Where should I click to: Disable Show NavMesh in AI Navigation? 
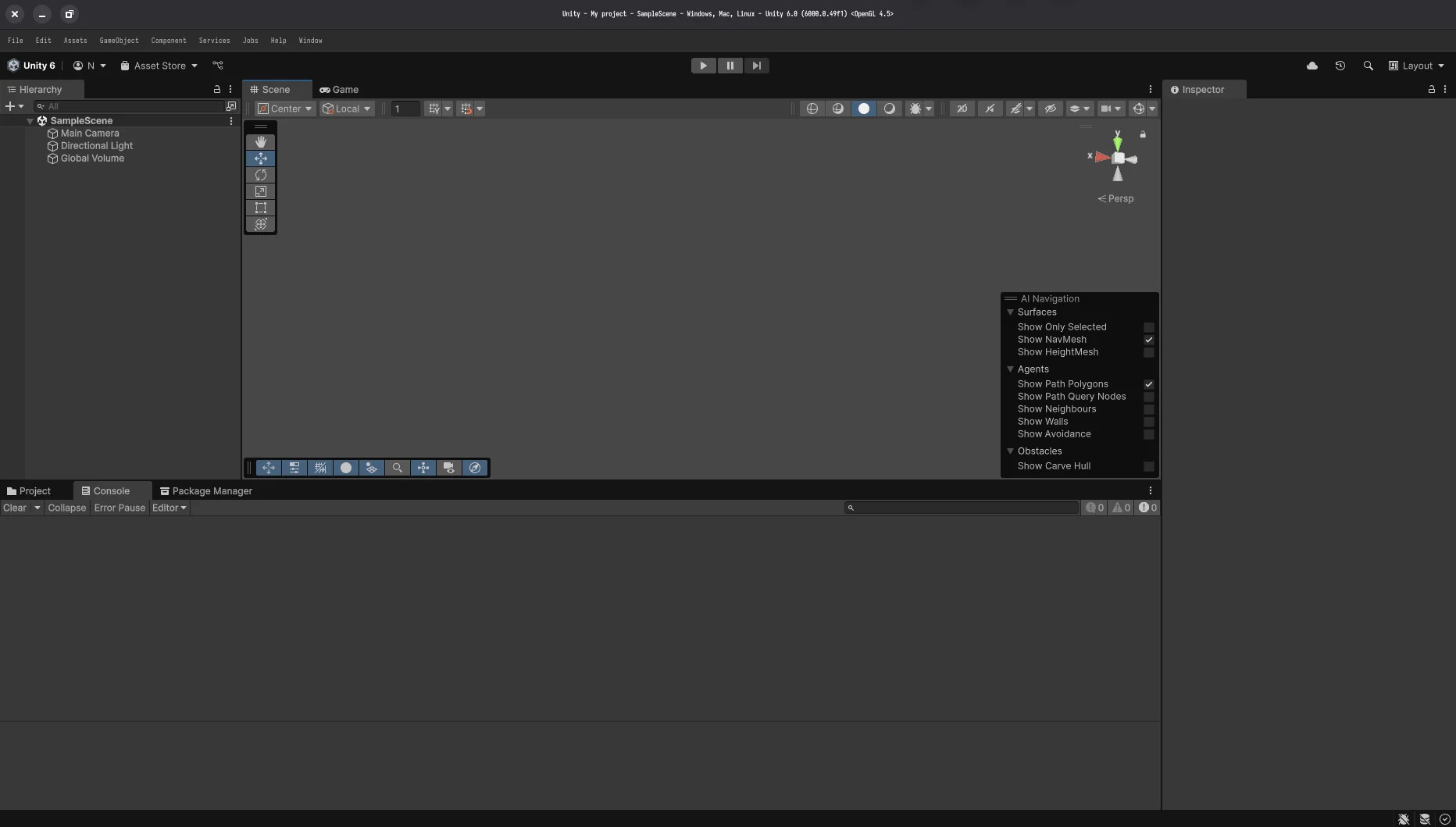pyautogui.click(x=1149, y=340)
